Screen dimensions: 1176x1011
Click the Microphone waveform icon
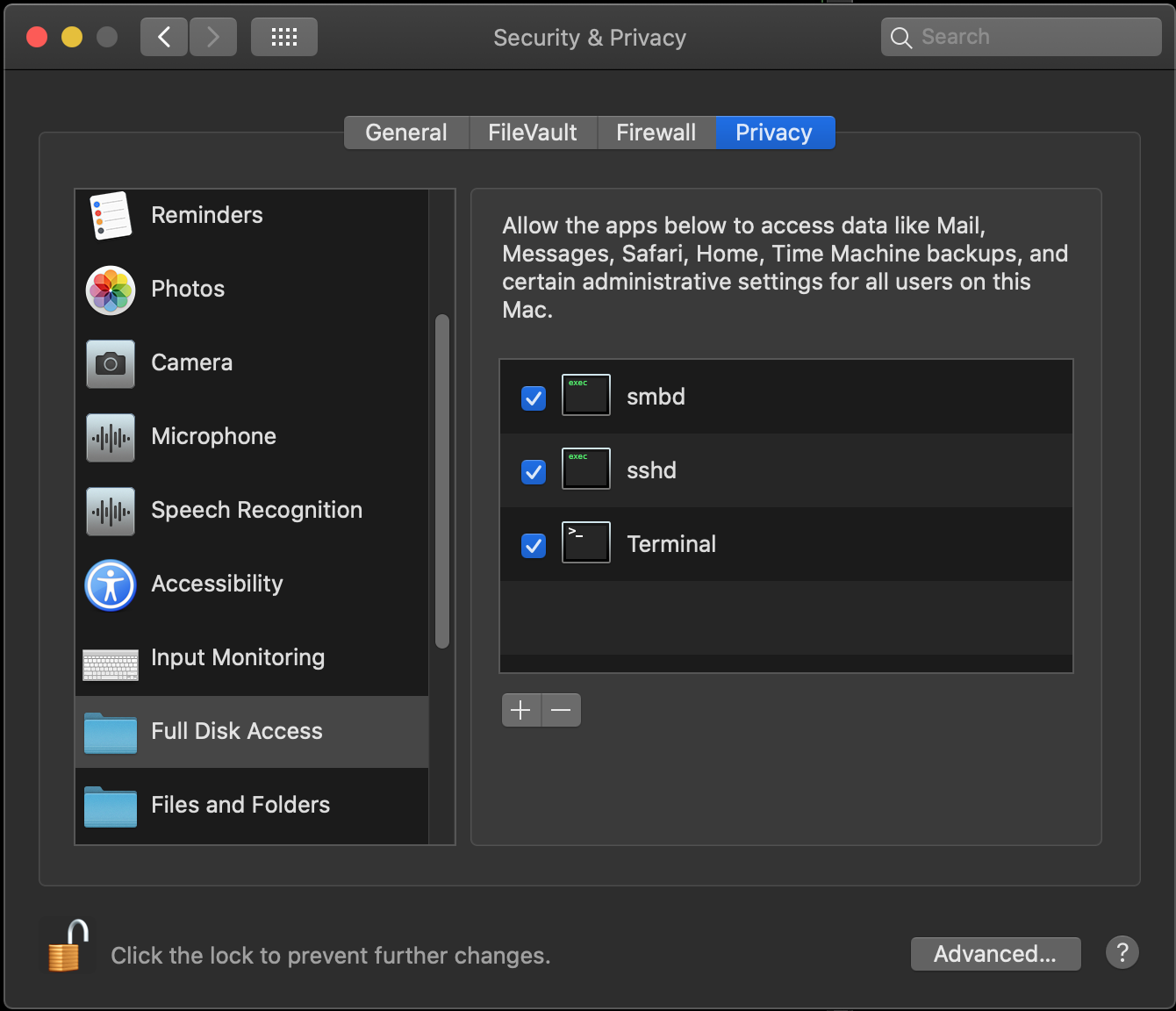click(111, 437)
